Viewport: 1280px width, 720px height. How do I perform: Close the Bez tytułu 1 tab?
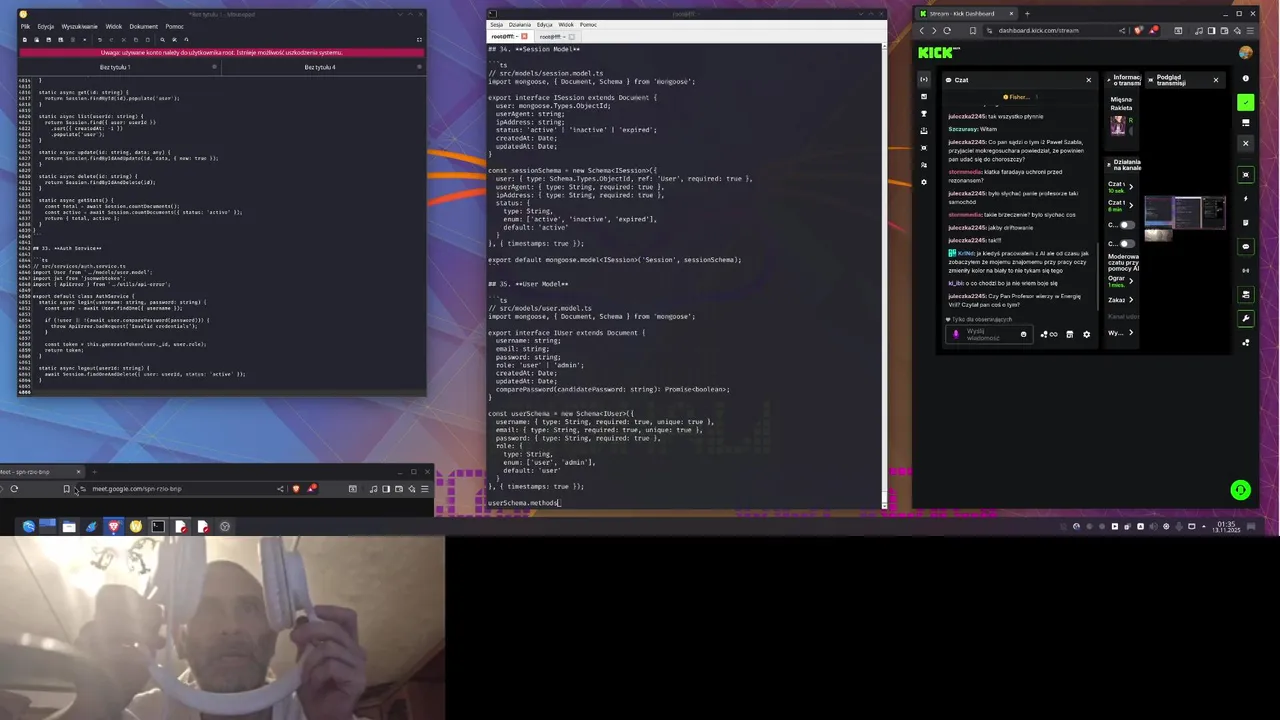click(214, 67)
